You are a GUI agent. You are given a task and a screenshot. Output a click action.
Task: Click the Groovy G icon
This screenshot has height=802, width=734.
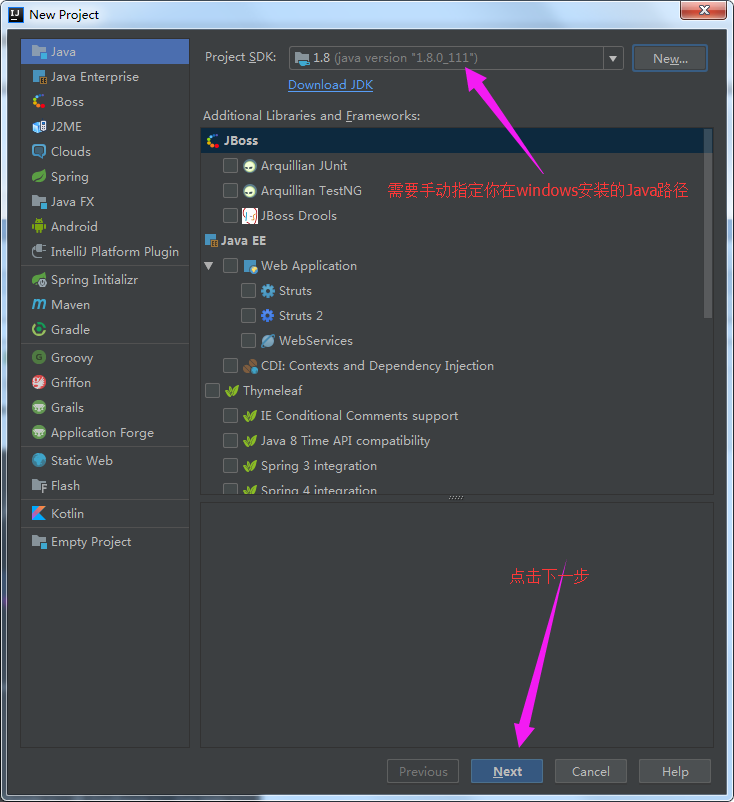pos(39,358)
